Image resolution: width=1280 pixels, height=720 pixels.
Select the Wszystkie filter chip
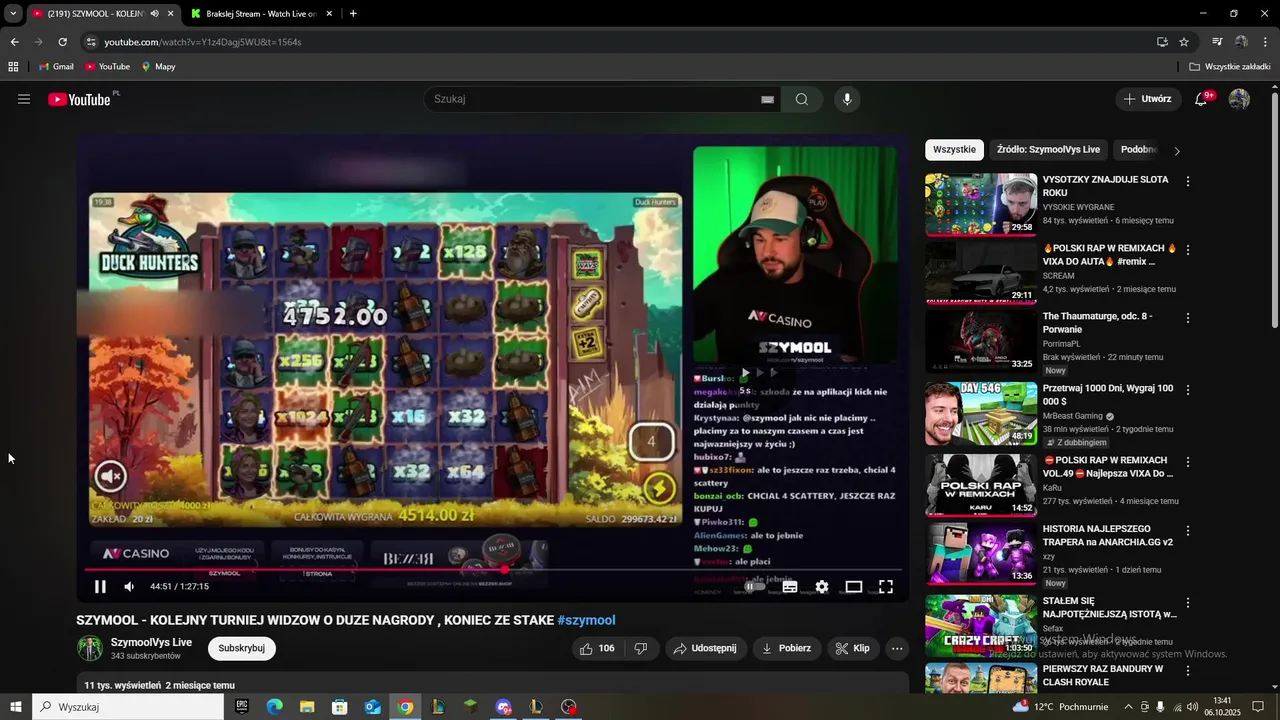click(954, 150)
